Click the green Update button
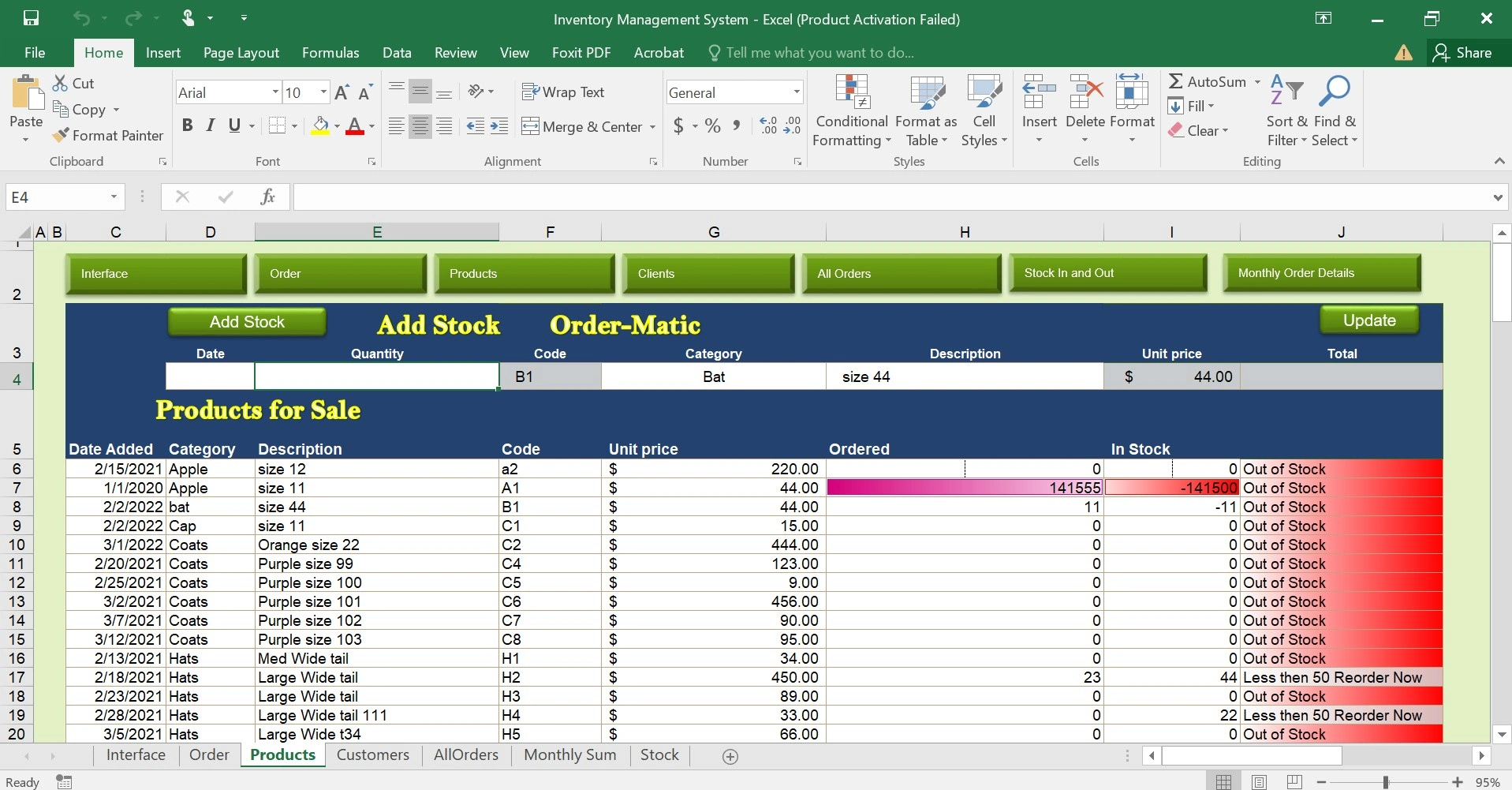This screenshot has width=1512, height=790. point(1369,320)
